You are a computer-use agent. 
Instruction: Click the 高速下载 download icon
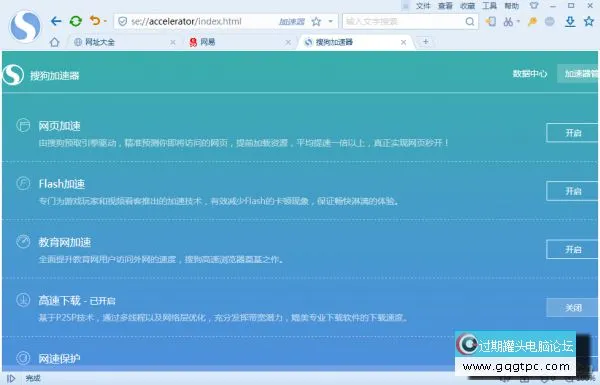click(x=23, y=300)
